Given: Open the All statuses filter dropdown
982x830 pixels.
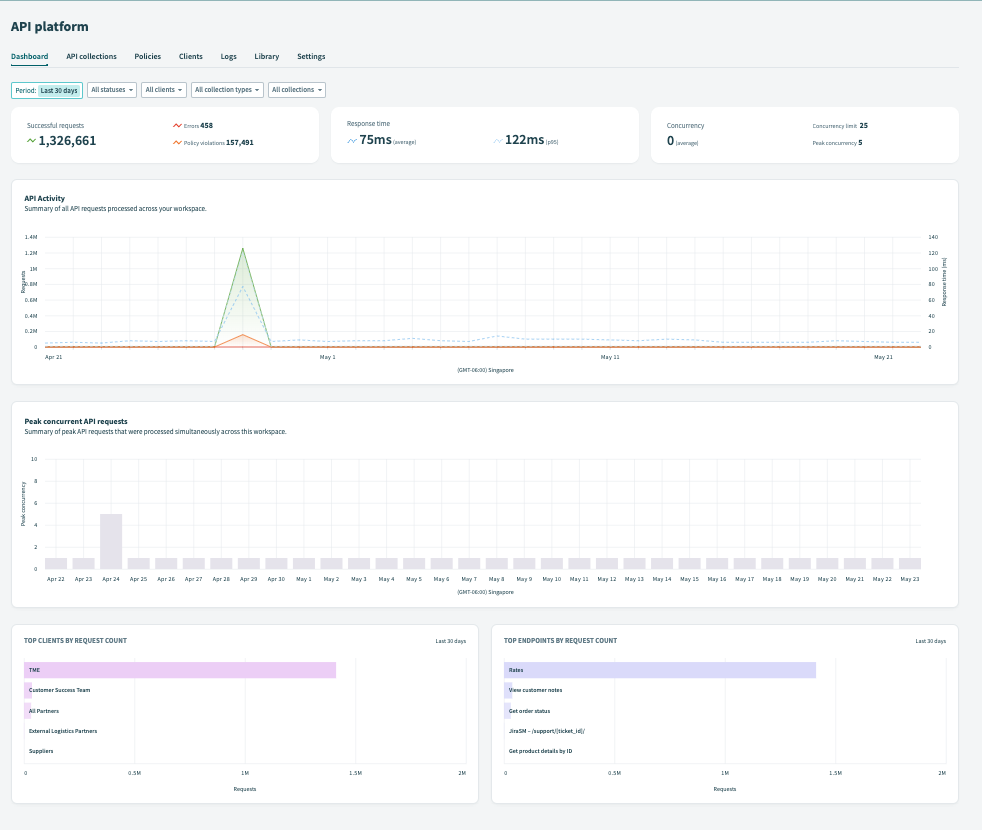Looking at the screenshot, I should (x=111, y=90).
